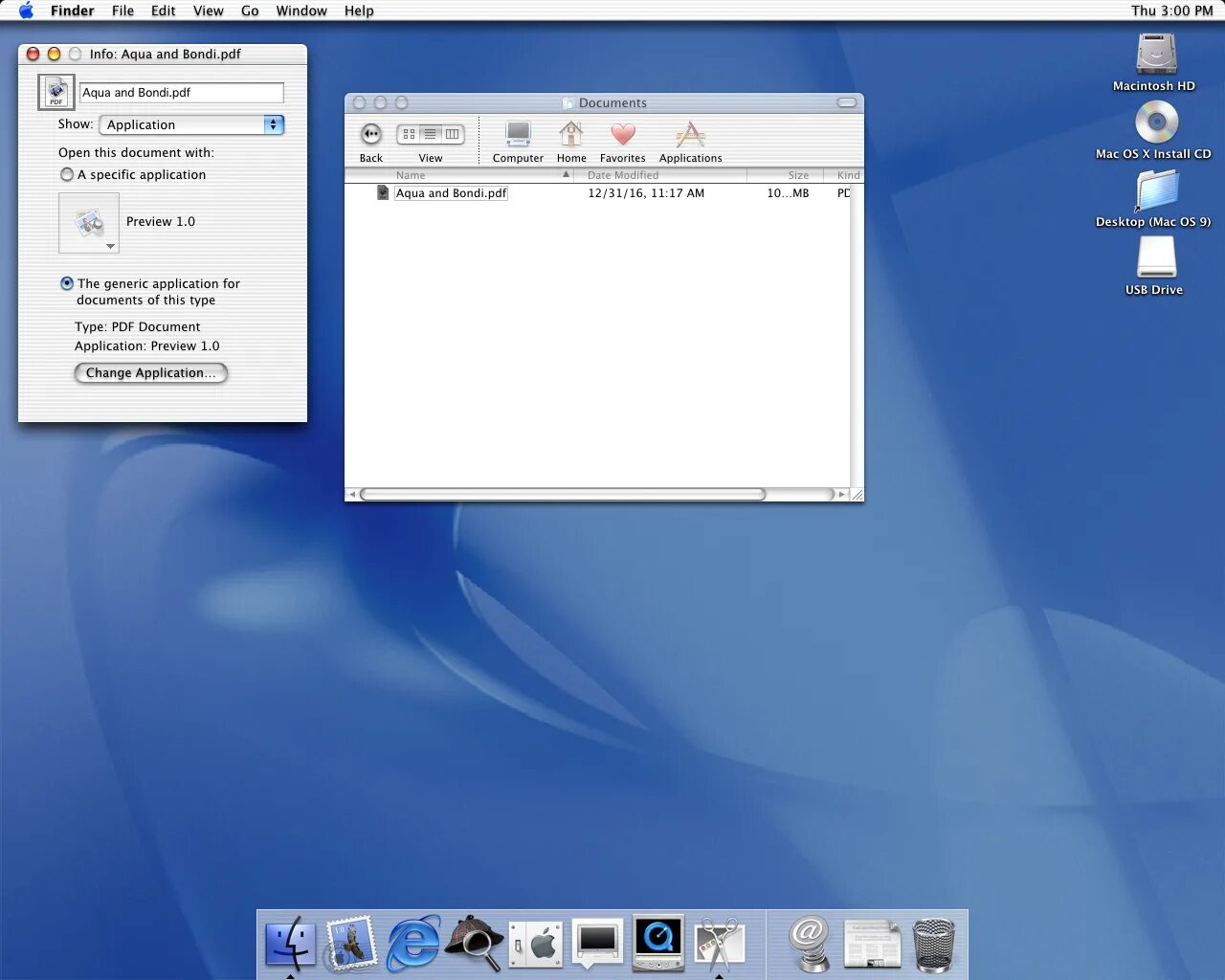Launch Mail from the Dock
The width and height of the screenshot is (1225, 980).
point(351,944)
